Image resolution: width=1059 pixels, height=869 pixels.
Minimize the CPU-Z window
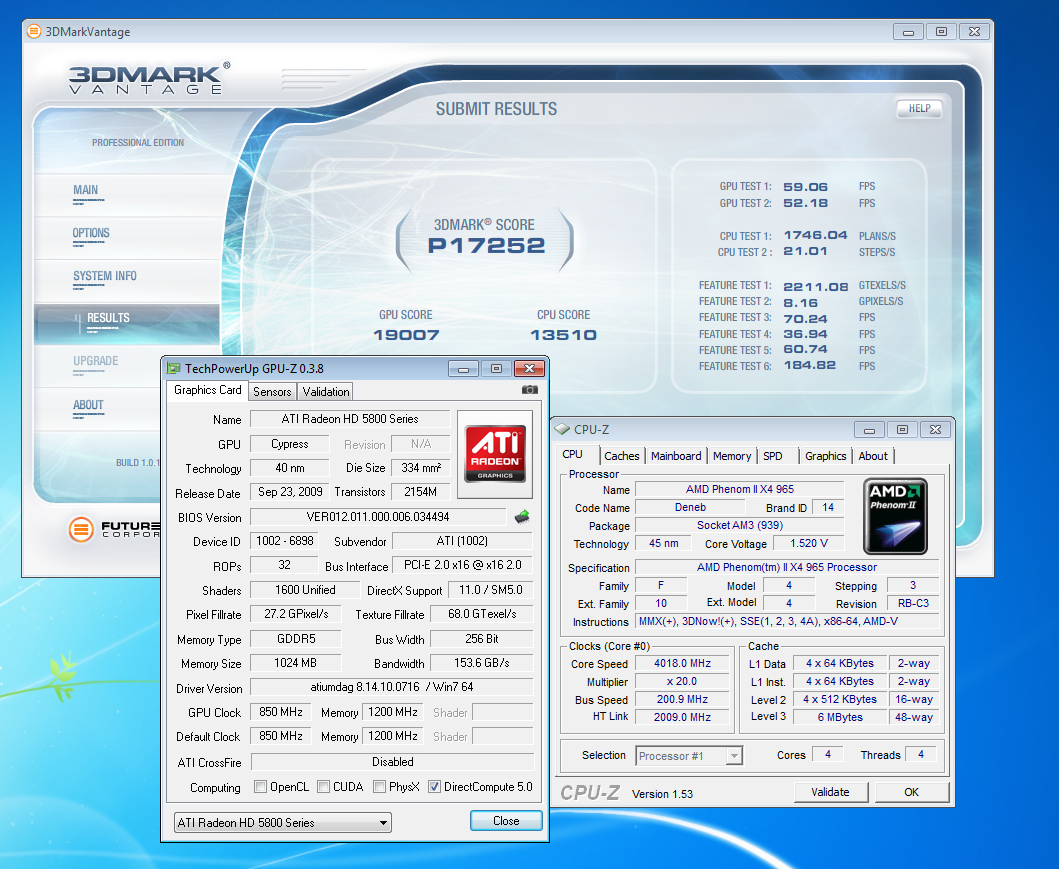pos(869,429)
